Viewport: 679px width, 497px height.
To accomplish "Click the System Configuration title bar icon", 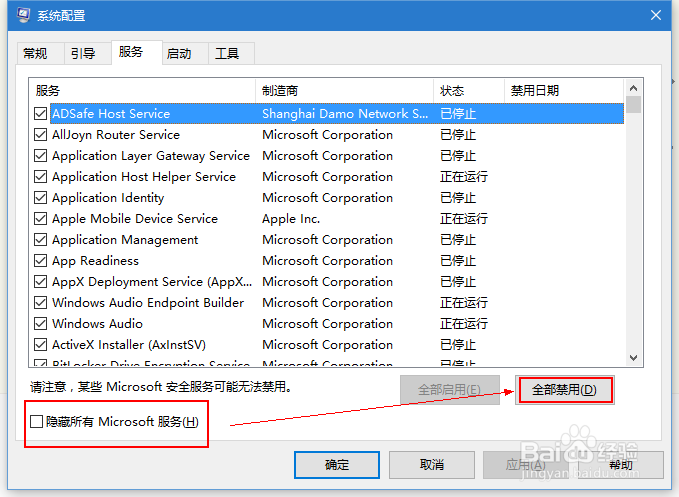I will click(23, 15).
